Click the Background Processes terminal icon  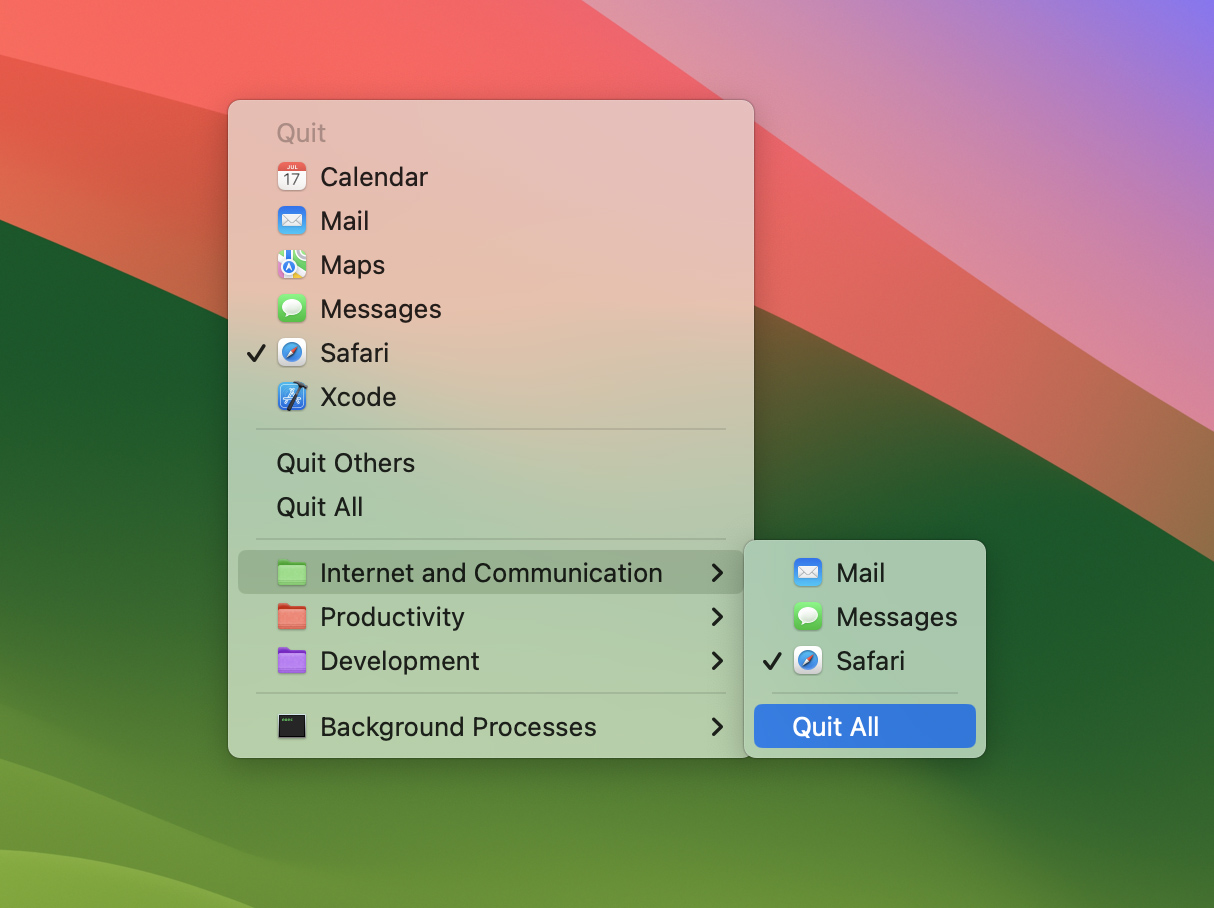[292, 727]
